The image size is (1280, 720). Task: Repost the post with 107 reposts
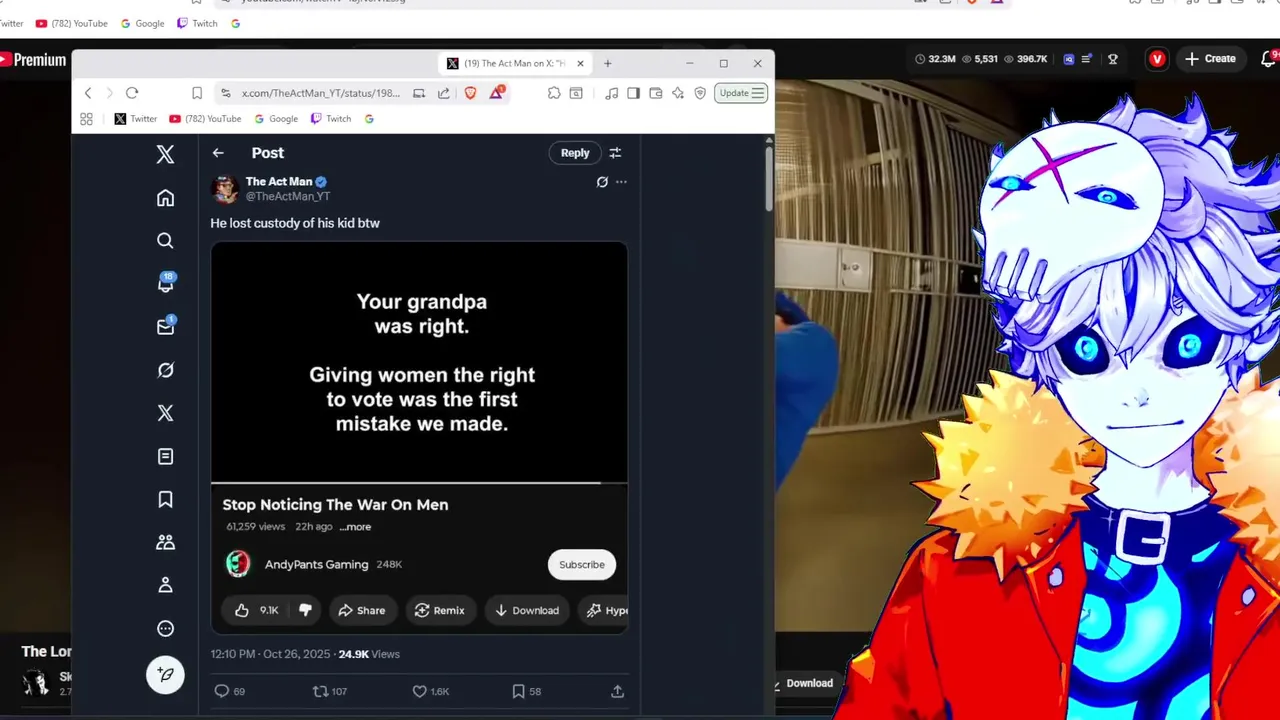pyautogui.click(x=320, y=691)
